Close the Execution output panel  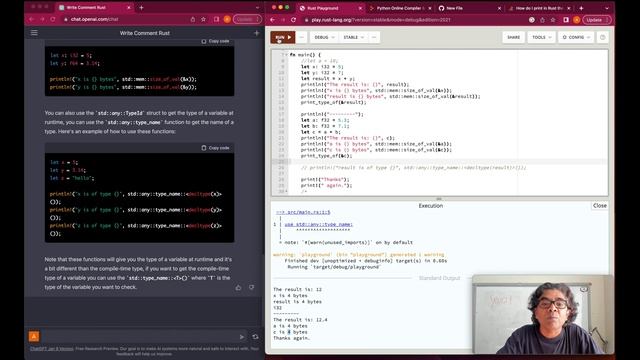[600, 206]
